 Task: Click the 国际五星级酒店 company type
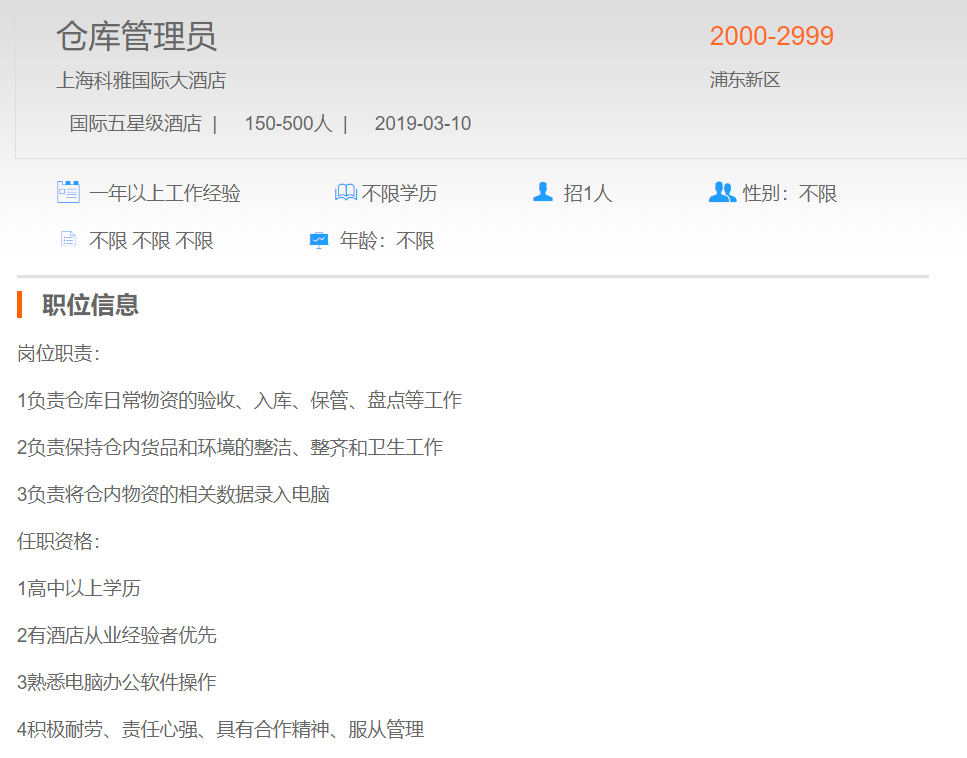point(135,124)
